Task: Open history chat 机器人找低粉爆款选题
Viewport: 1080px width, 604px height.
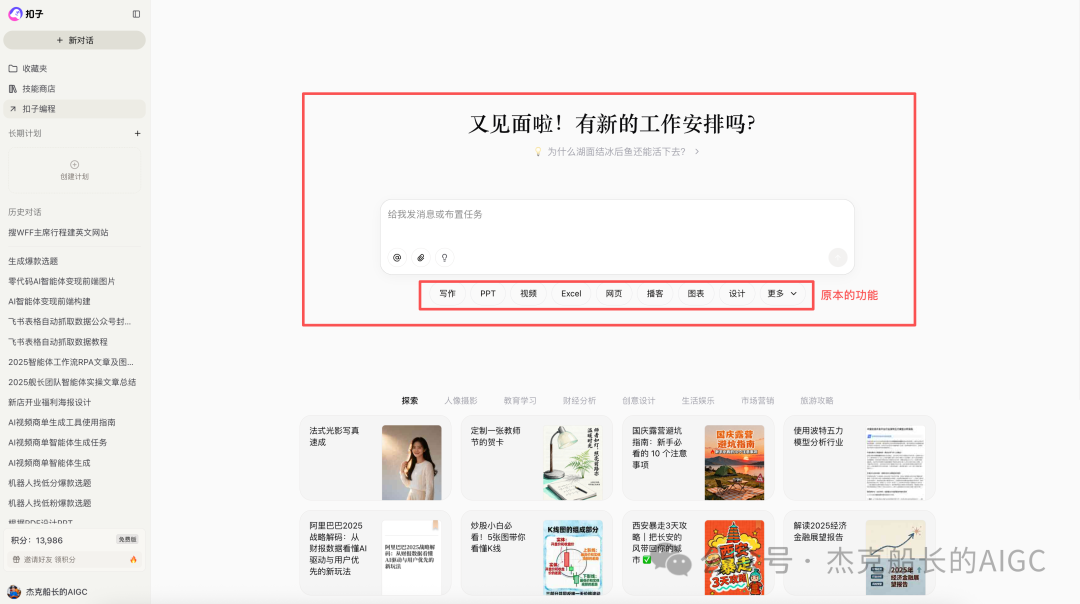Action: pos(50,503)
